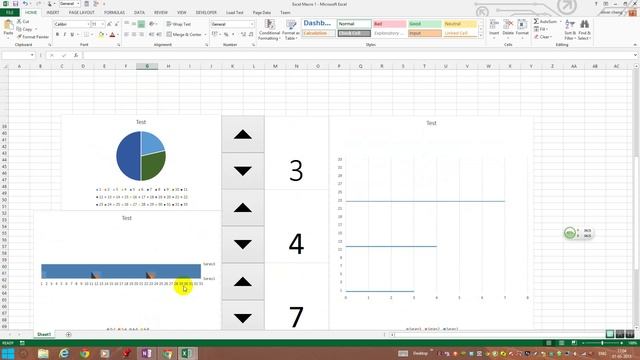Click the Insert Function fx icon

[x=76, y=55]
